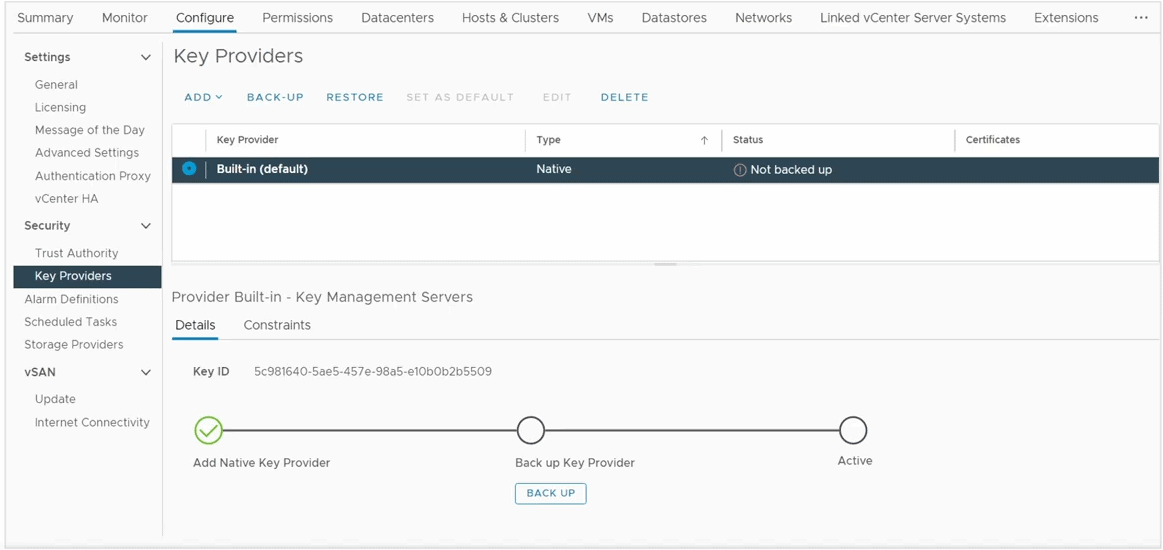Select the Constraints sub-tab
1163x550 pixels.
click(x=277, y=325)
